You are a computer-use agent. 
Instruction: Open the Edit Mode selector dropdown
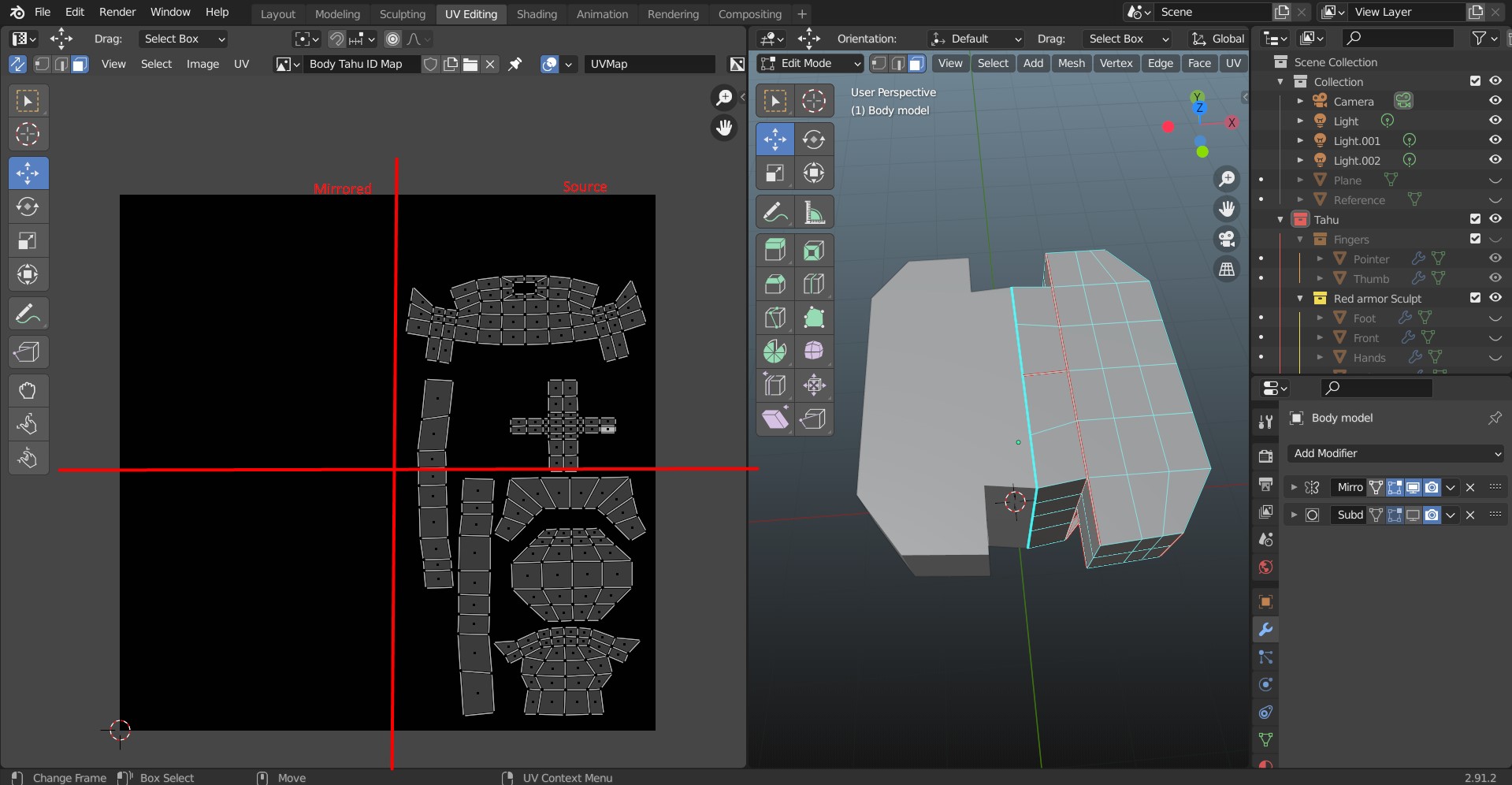[810, 64]
